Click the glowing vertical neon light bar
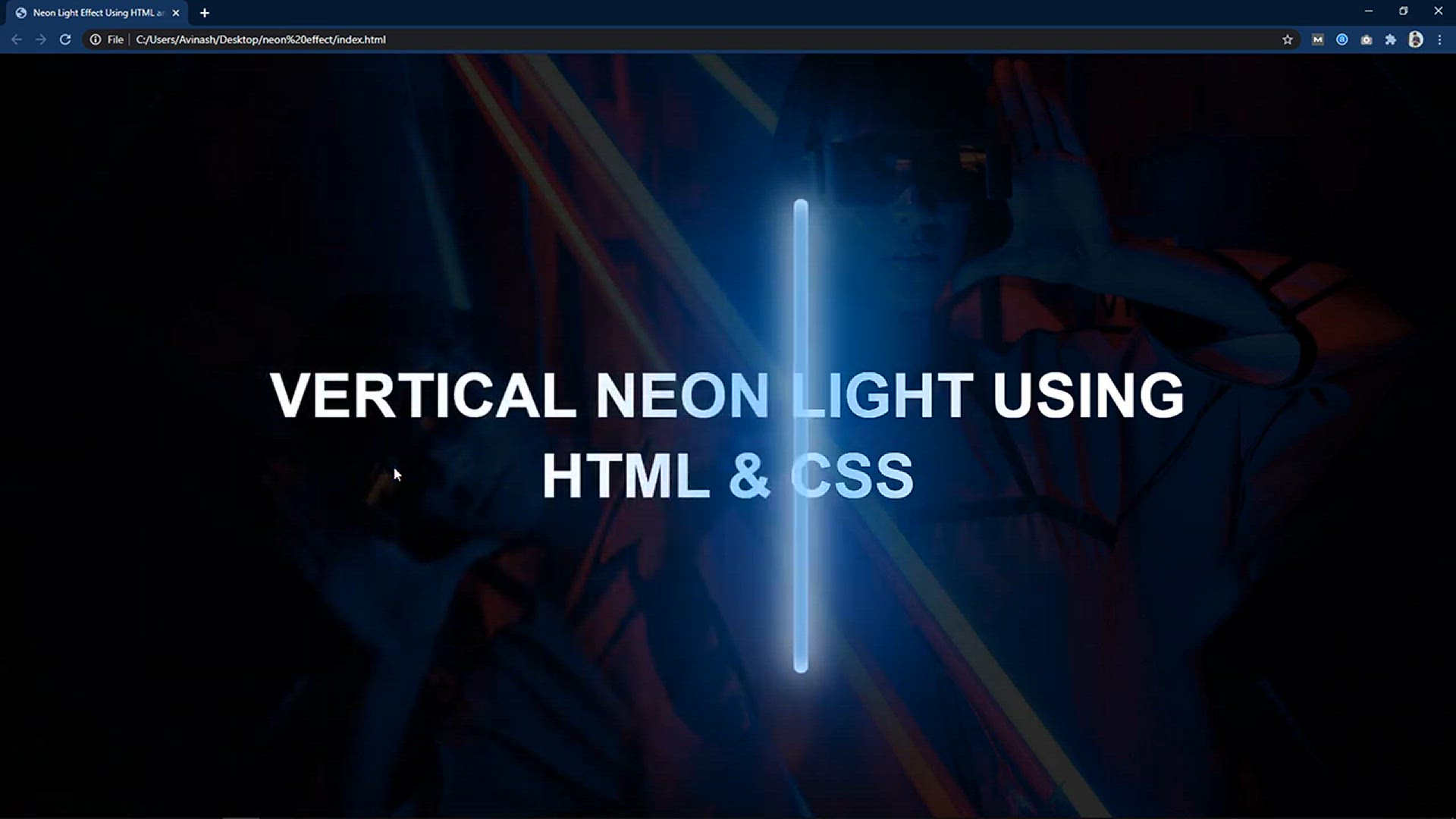 click(x=801, y=436)
